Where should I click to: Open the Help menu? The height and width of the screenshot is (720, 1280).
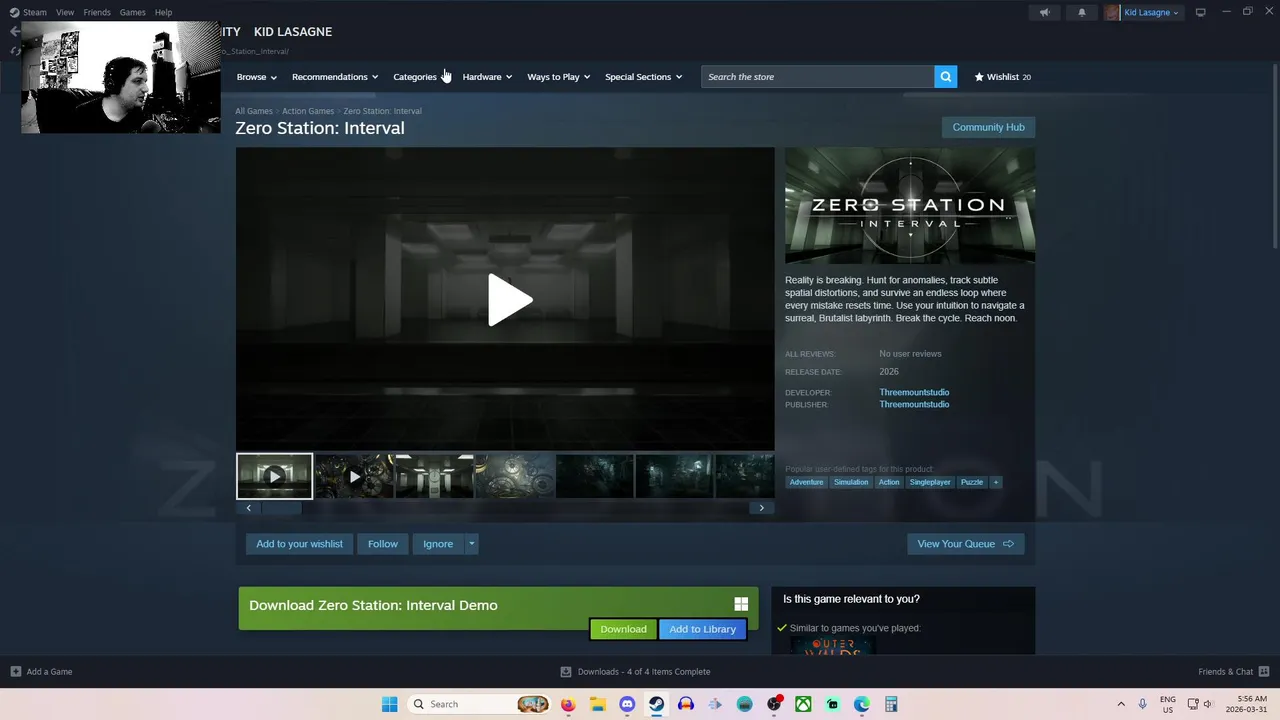coord(163,12)
